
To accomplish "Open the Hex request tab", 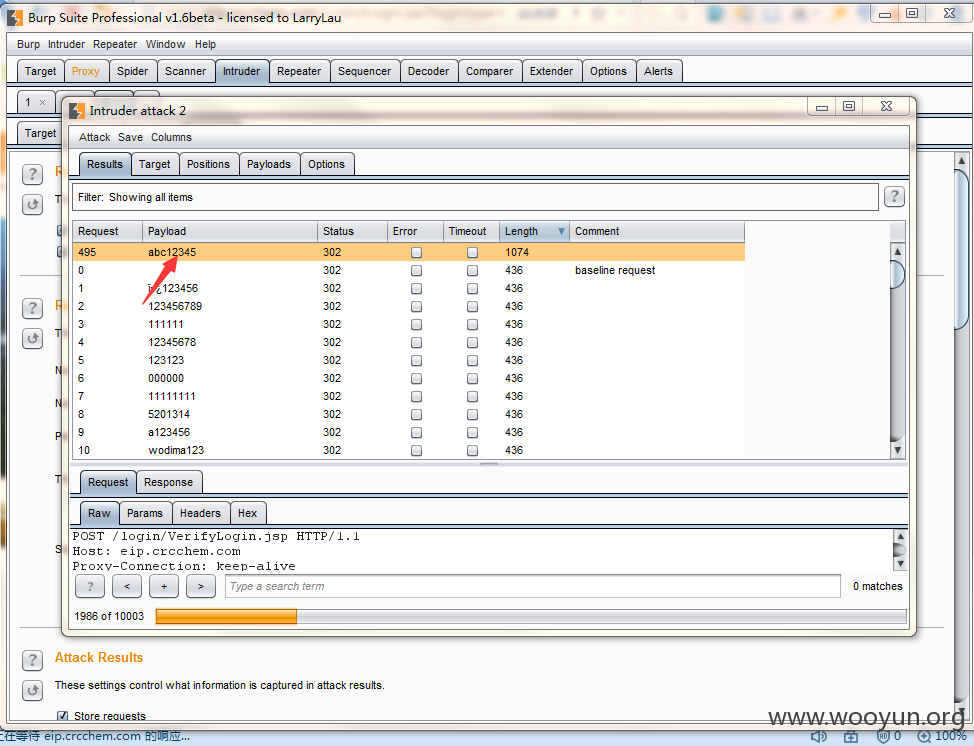I will pos(247,513).
